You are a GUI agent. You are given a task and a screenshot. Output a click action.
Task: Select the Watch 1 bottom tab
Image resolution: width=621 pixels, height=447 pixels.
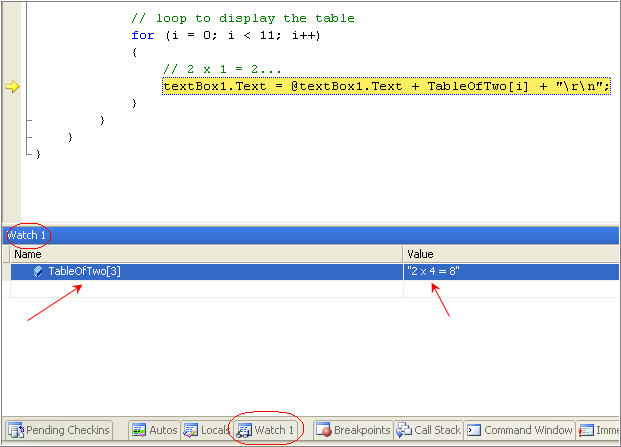click(x=267, y=430)
